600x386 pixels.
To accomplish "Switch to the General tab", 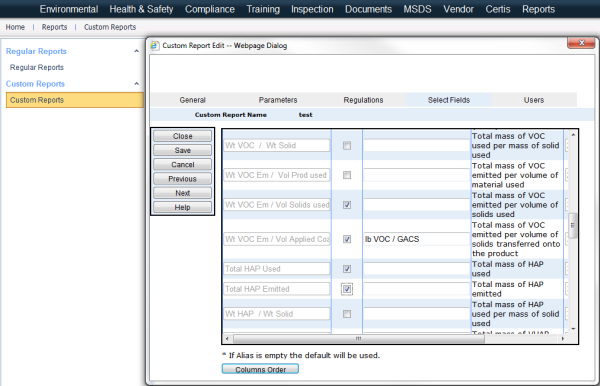I will [192, 100].
